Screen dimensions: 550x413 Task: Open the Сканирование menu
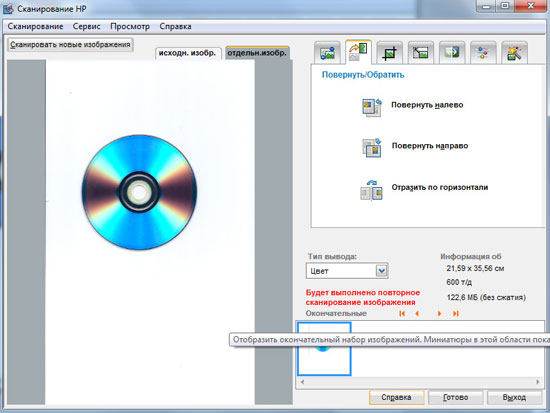[x=35, y=26]
